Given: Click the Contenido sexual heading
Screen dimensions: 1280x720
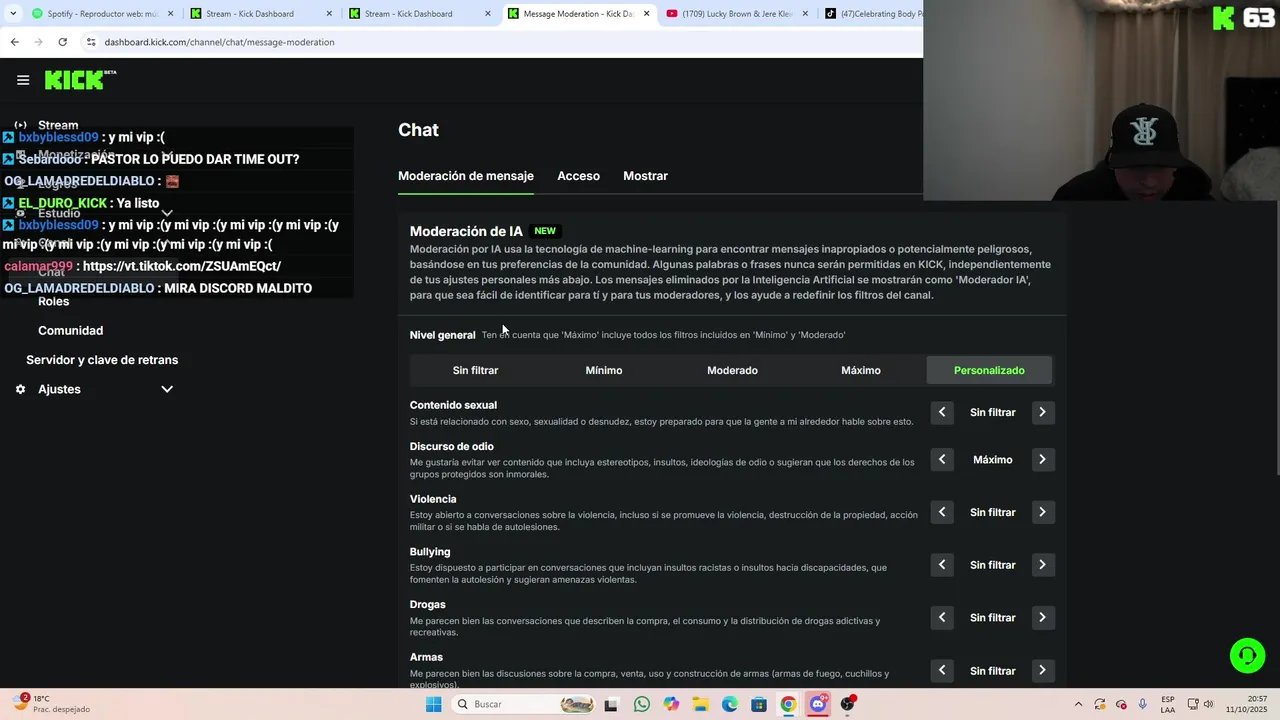Looking at the screenshot, I should pos(453,405).
